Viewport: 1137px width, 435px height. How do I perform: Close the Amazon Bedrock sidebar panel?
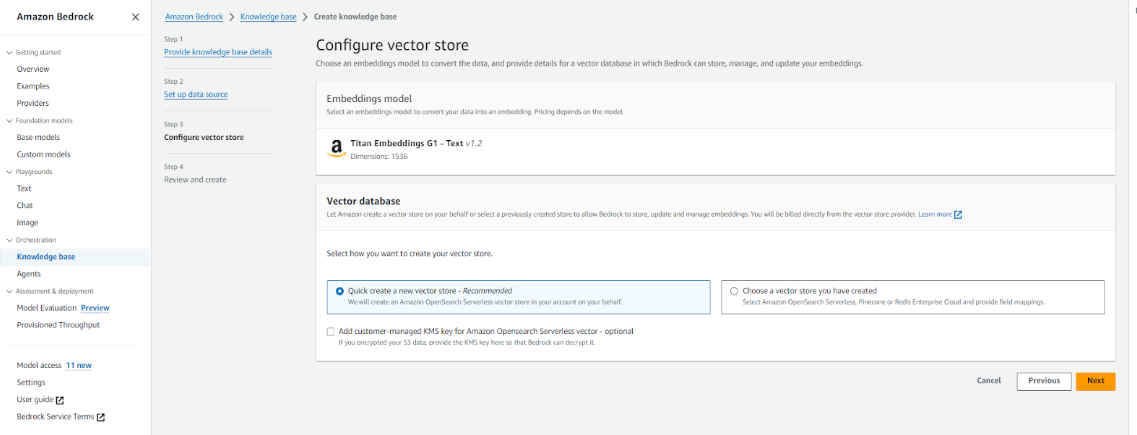coord(135,17)
